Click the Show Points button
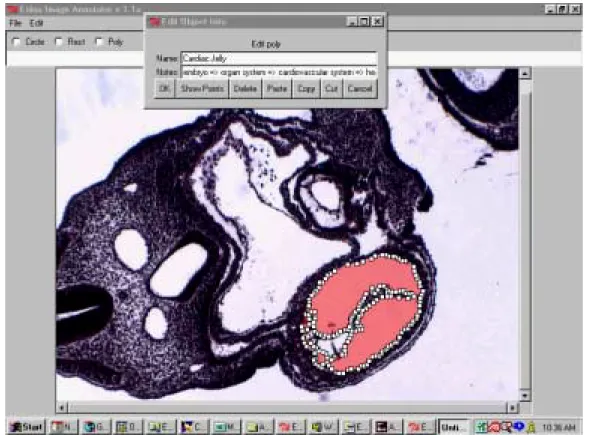 coord(202,89)
